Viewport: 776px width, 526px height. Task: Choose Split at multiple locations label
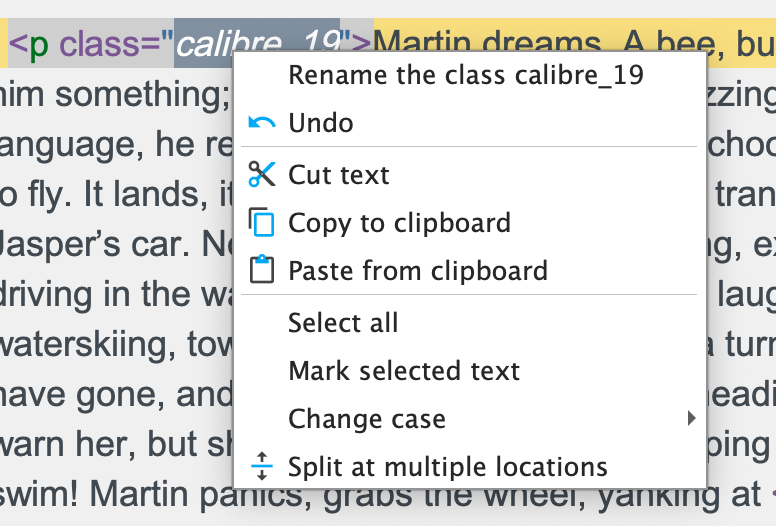(447, 467)
